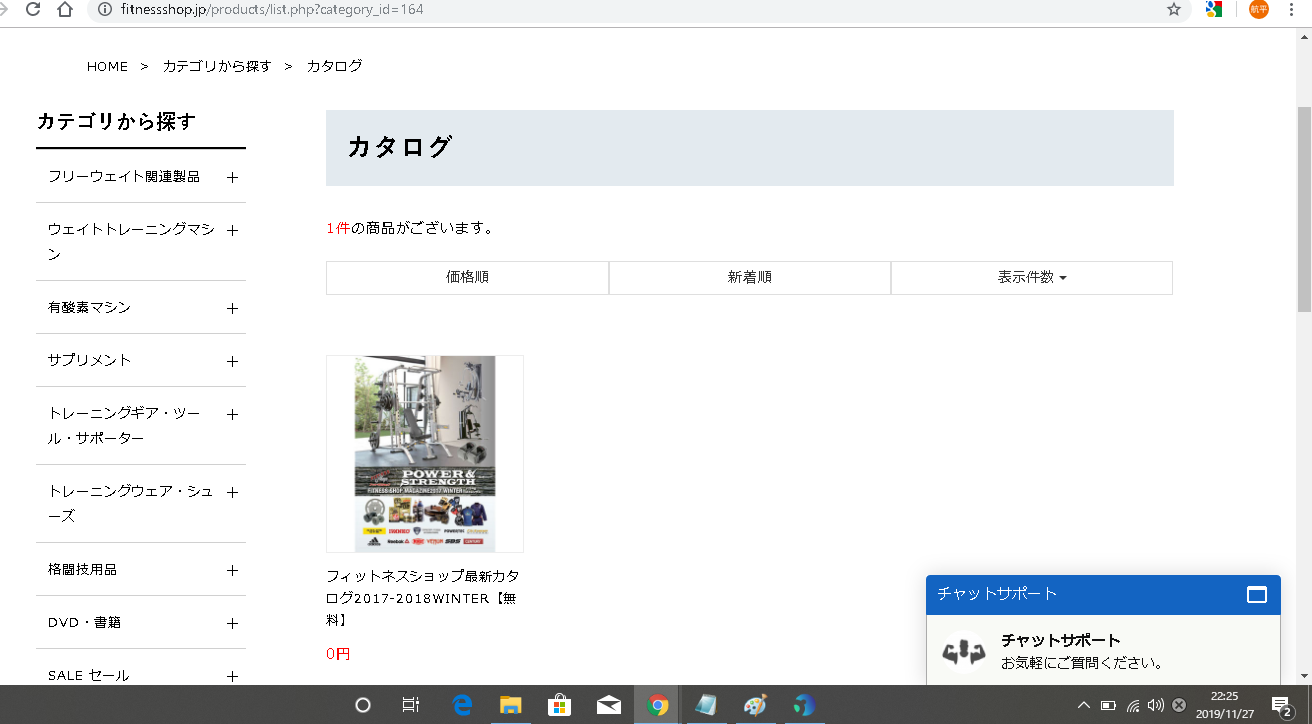The height and width of the screenshot is (724, 1312).
Task: Expand サプリメント plus icon
Action: [232, 361]
